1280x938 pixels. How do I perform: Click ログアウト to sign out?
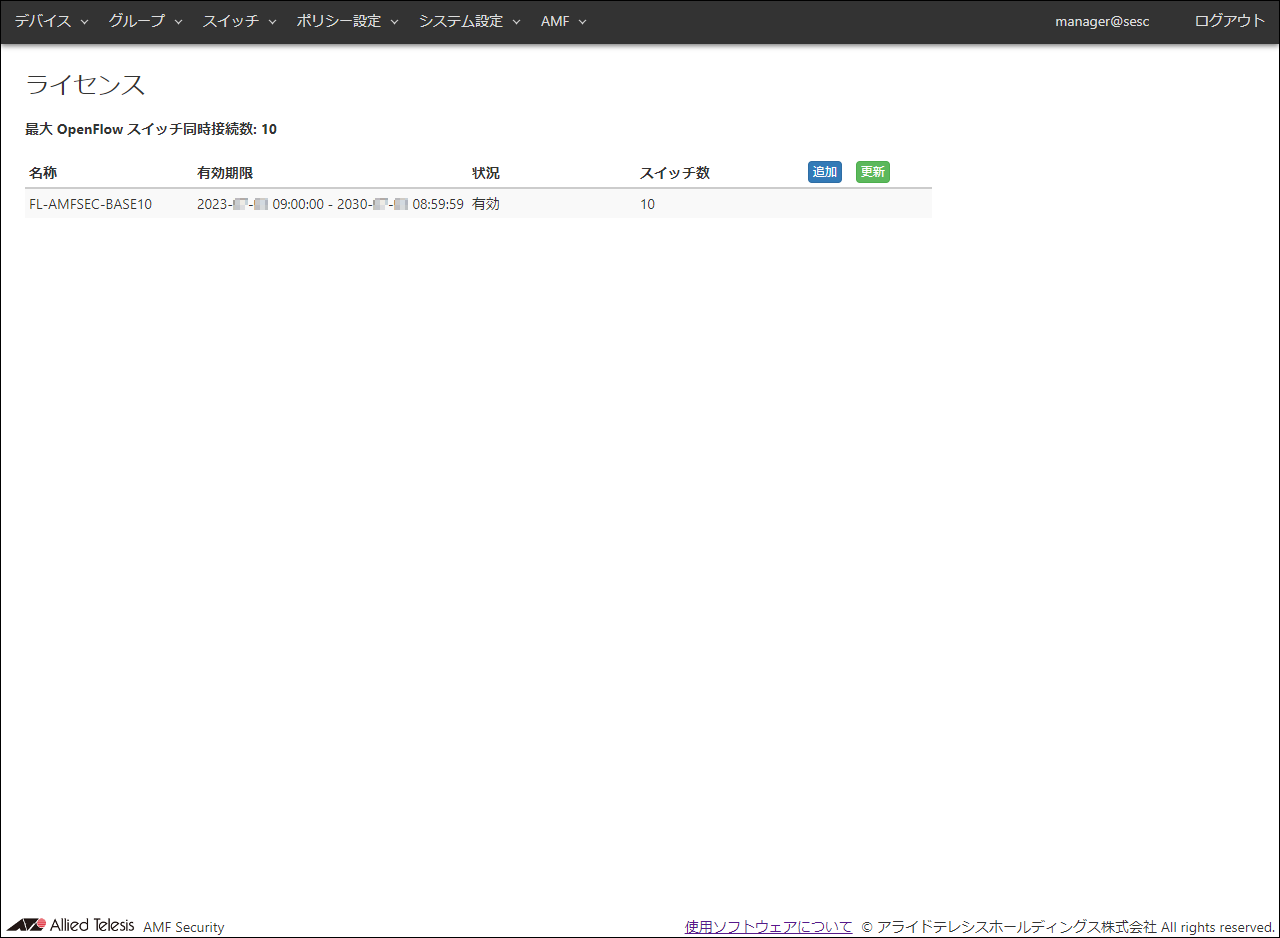coord(1229,21)
